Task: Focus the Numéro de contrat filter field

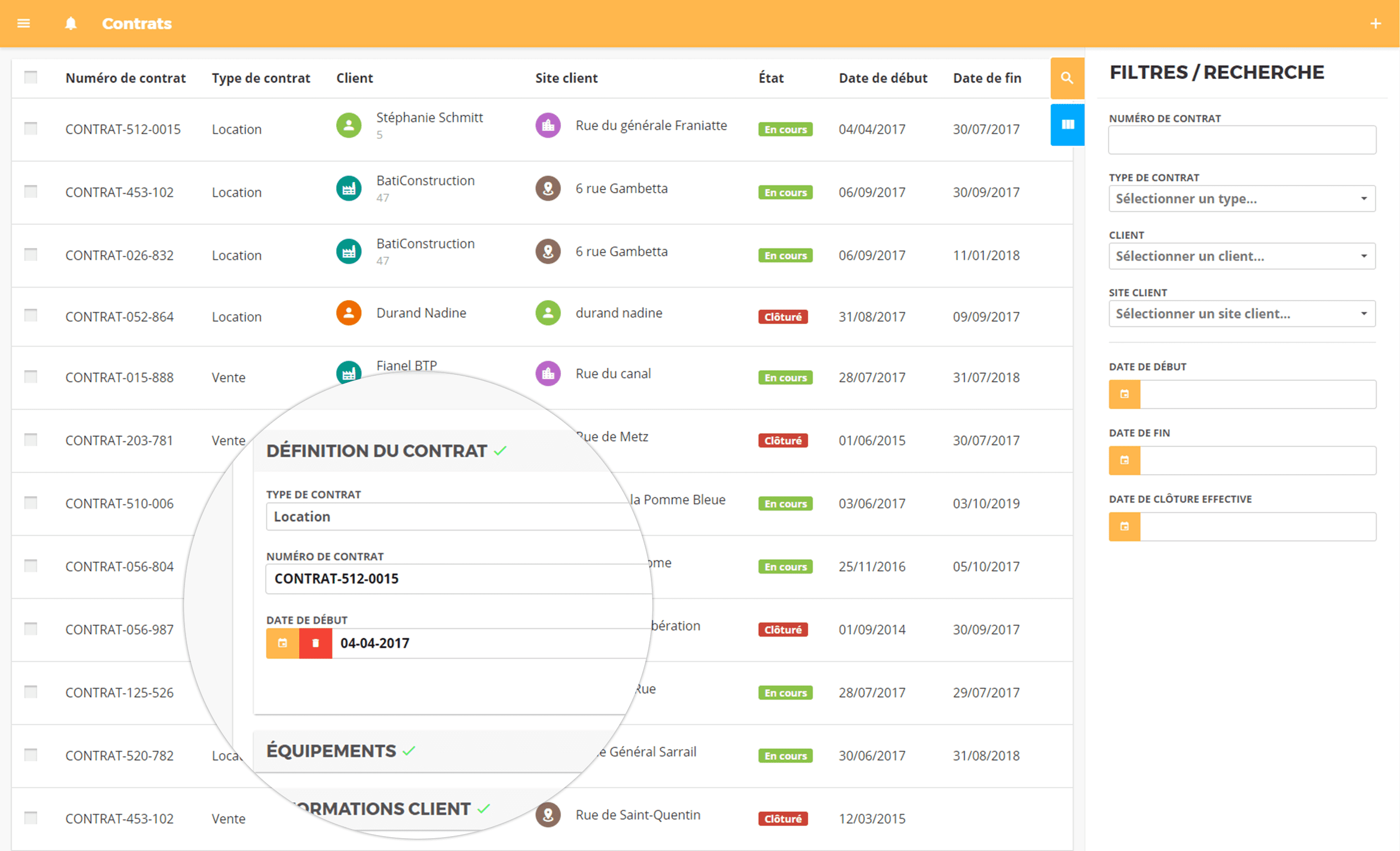Action: point(1242,140)
